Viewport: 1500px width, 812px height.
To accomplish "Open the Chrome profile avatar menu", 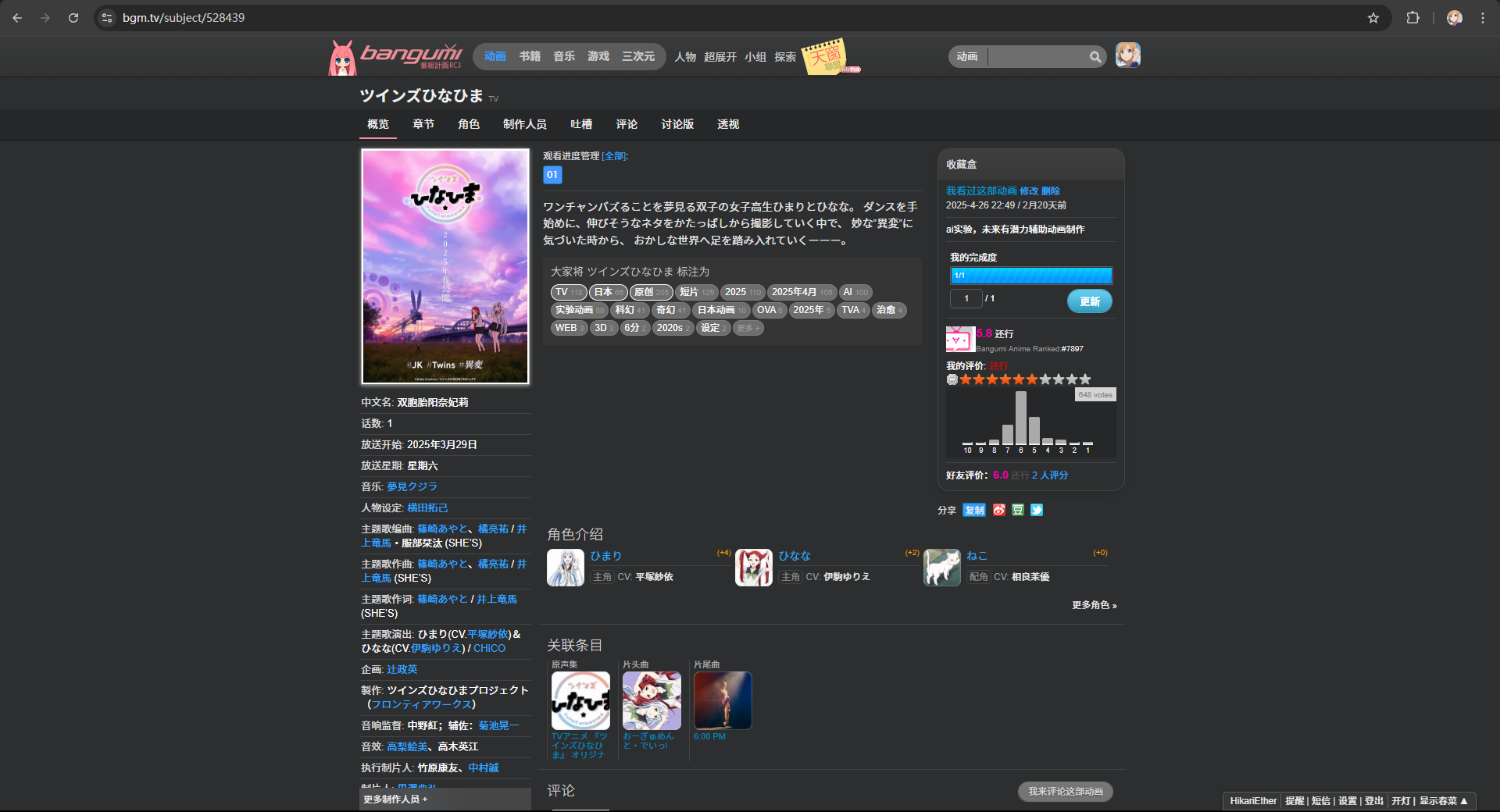I will click(x=1454, y=18).
